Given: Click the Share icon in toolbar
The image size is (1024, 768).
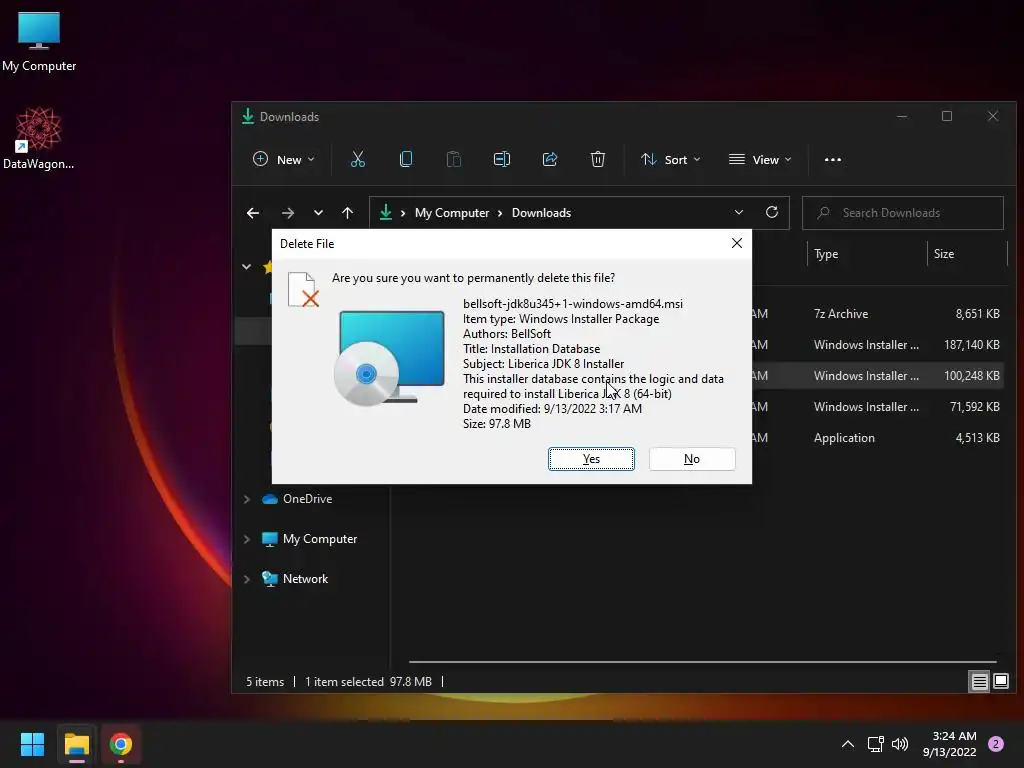Looking at the screenshot, I should pos(550,159).
